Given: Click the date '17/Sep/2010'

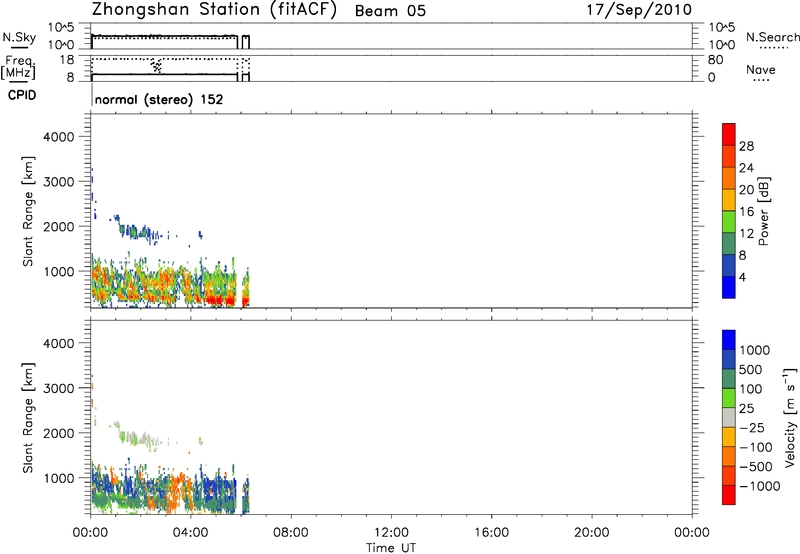Looking at the screenshot, I should 639,10.
